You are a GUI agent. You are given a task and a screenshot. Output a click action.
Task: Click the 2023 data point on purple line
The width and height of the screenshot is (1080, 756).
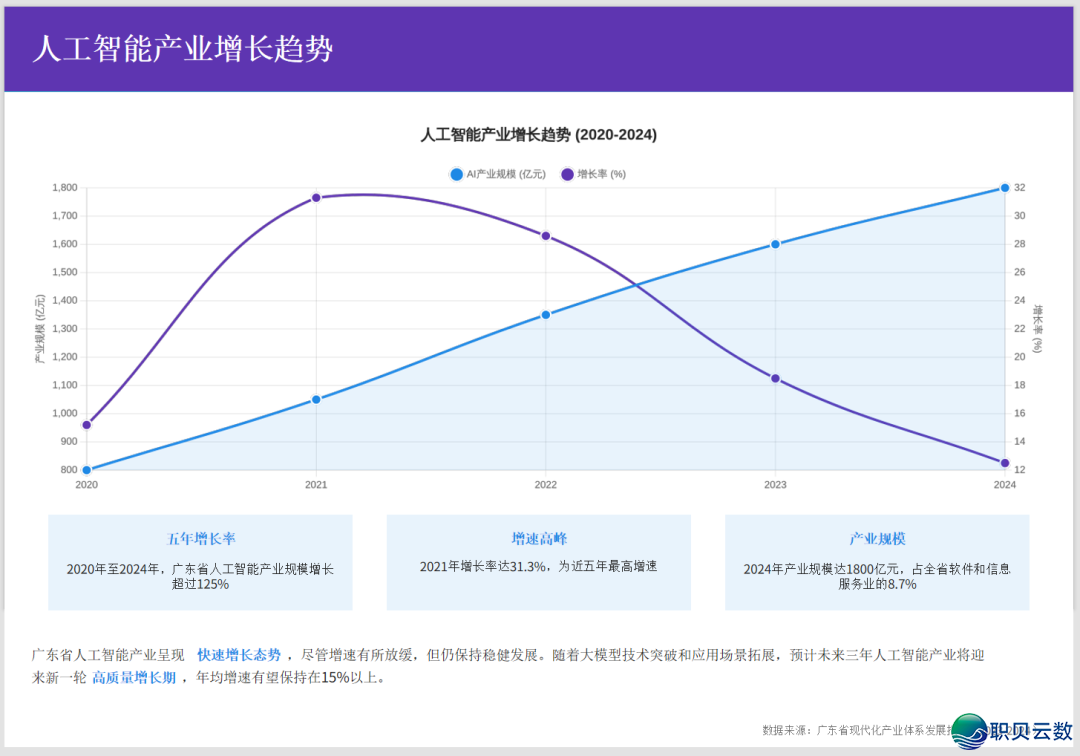(775, 378)
